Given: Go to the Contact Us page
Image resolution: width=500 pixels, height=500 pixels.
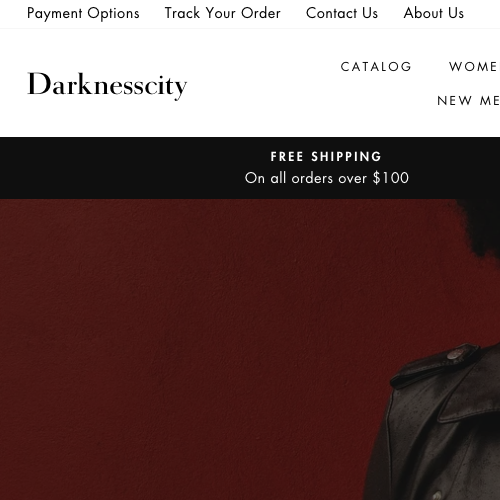Looking at the screenshot, I should tap(342, 13).
